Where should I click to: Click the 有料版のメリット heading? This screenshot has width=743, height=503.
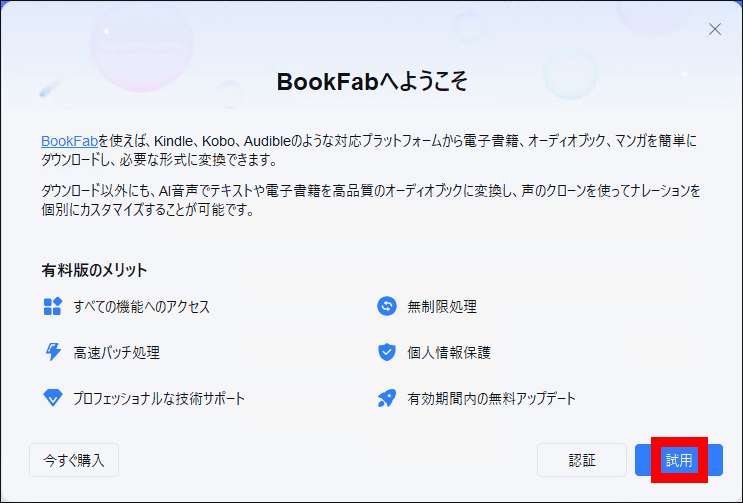click(x=94, y=270)
